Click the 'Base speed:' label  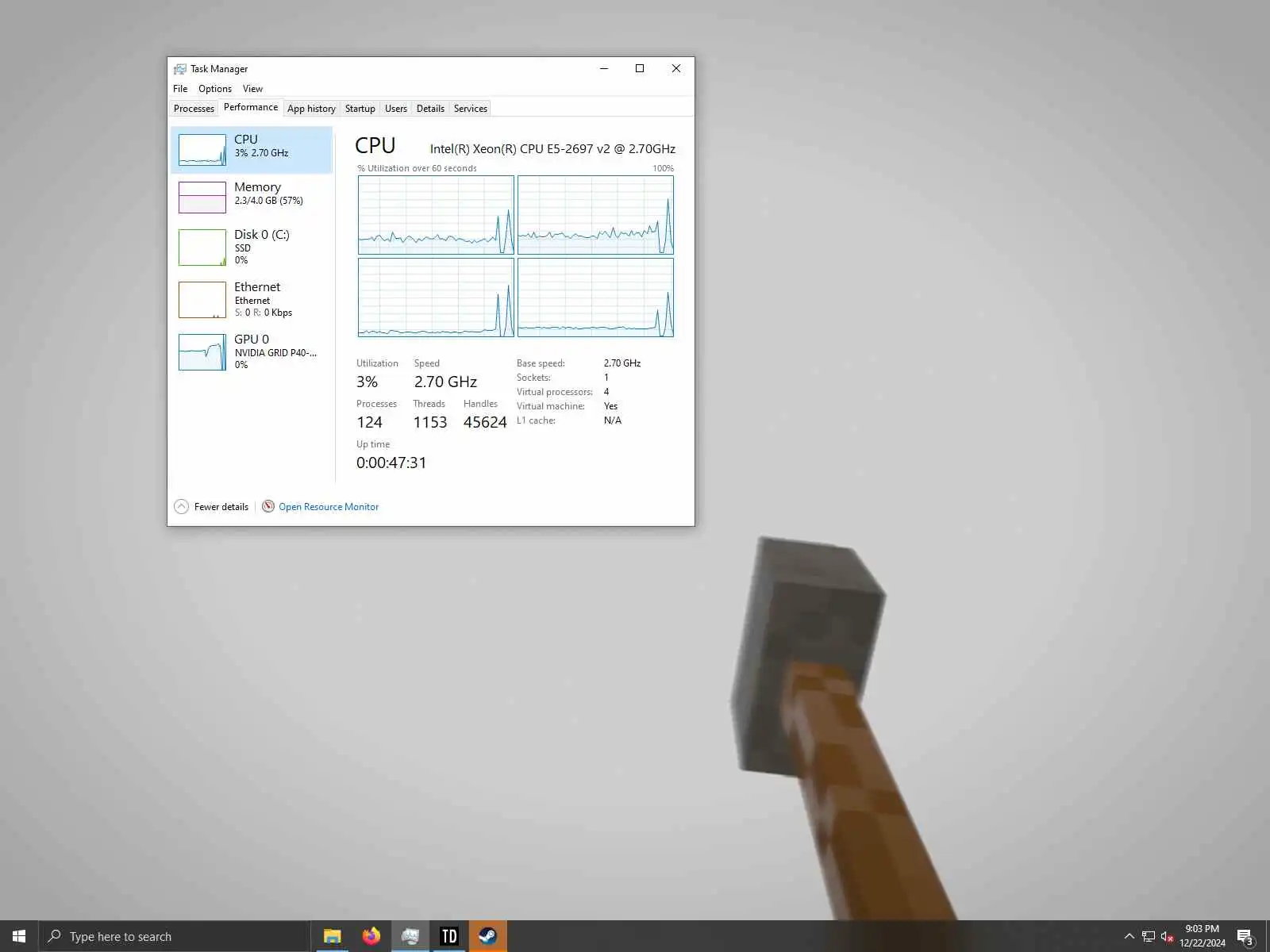click(541, 363)
